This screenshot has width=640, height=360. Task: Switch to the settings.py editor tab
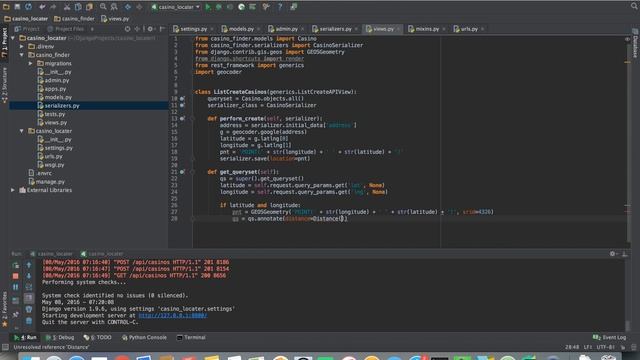[193, 29]
